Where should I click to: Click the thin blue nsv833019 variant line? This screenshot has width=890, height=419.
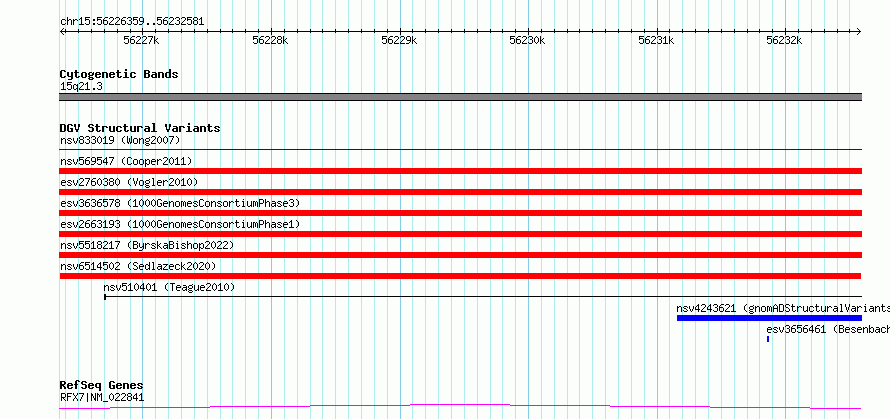point(461,149)
